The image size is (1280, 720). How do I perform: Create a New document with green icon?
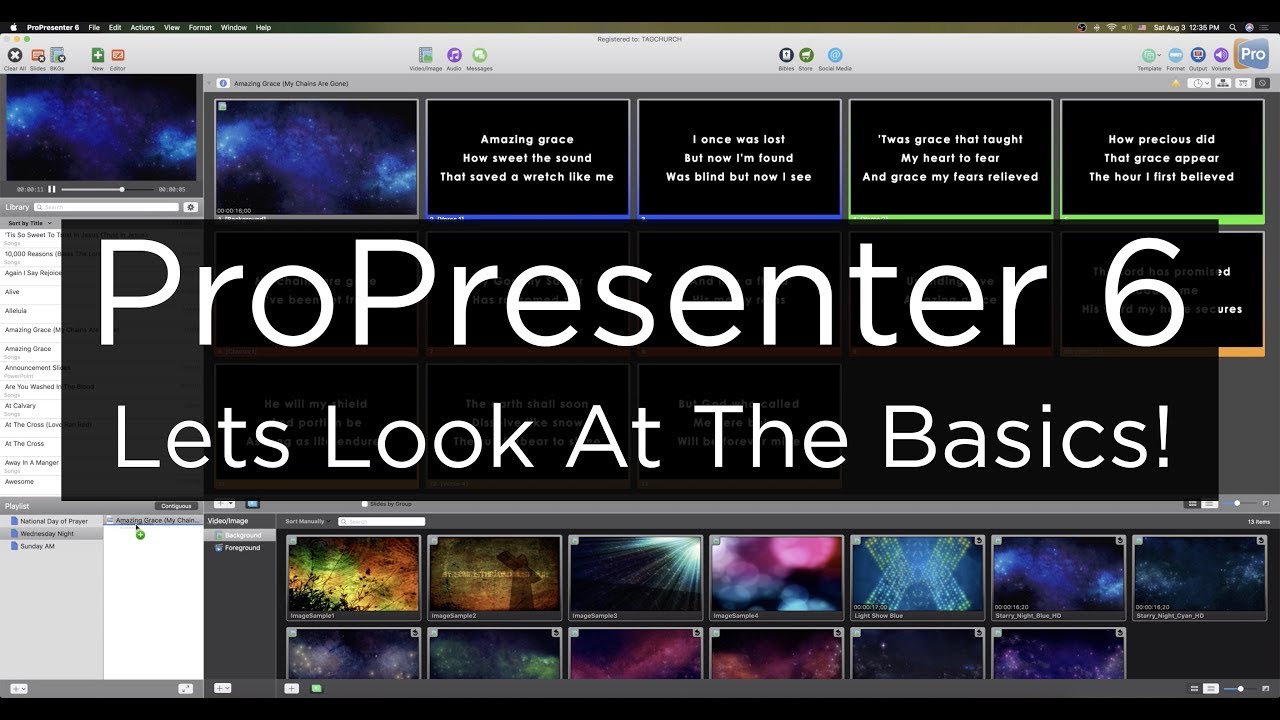pyautogui.click(x=98, y=56)
